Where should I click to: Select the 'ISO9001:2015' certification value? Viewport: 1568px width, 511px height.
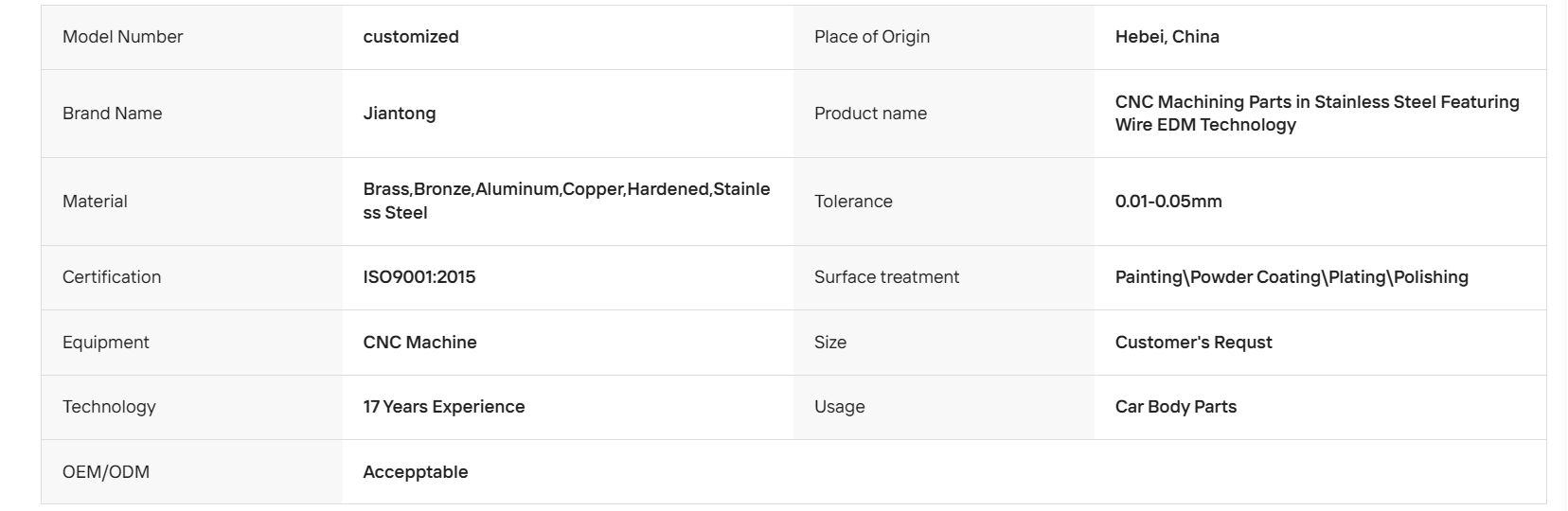[x=419, y=277]
